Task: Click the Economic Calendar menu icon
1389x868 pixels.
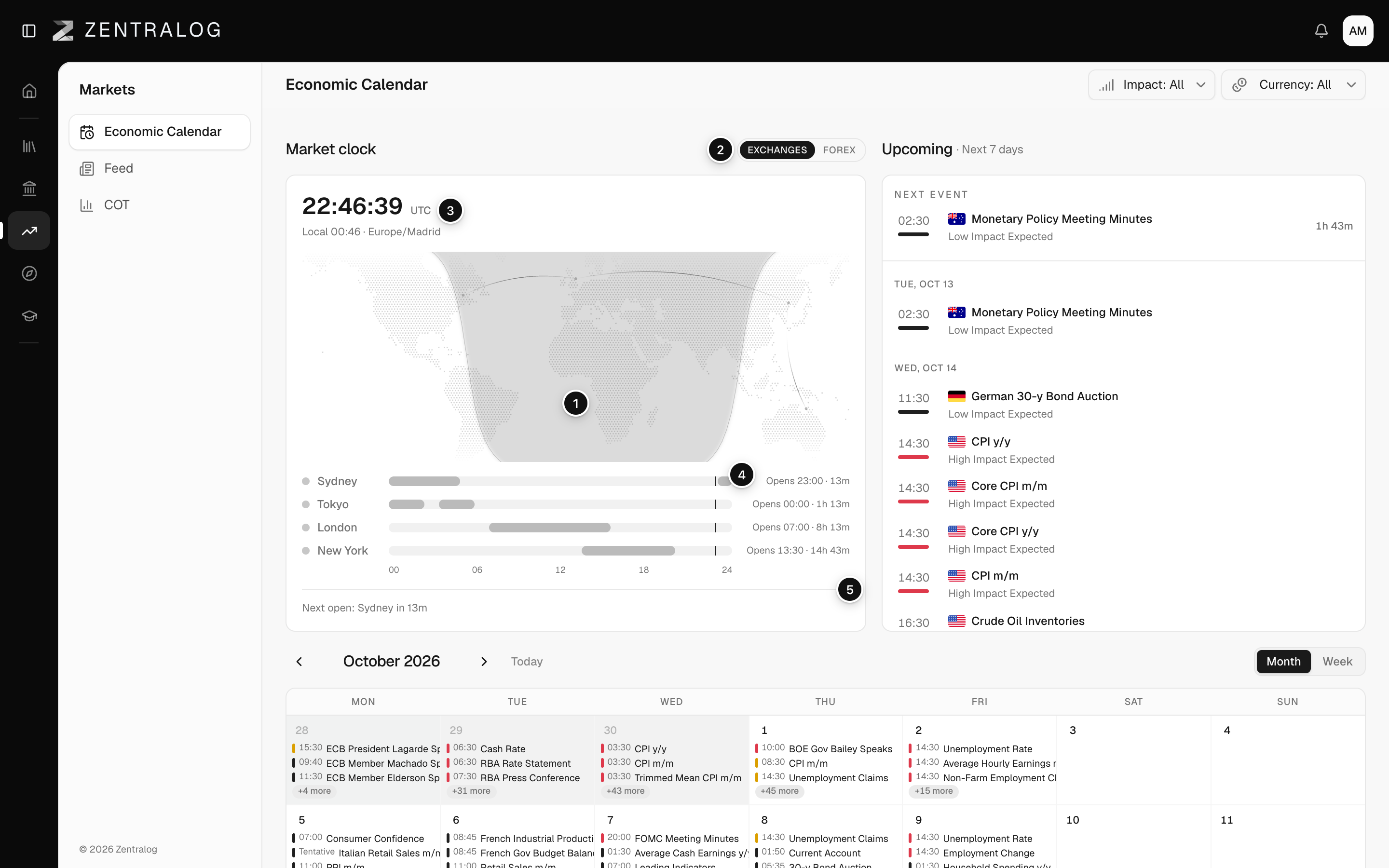Action: (x=87, y=132)
